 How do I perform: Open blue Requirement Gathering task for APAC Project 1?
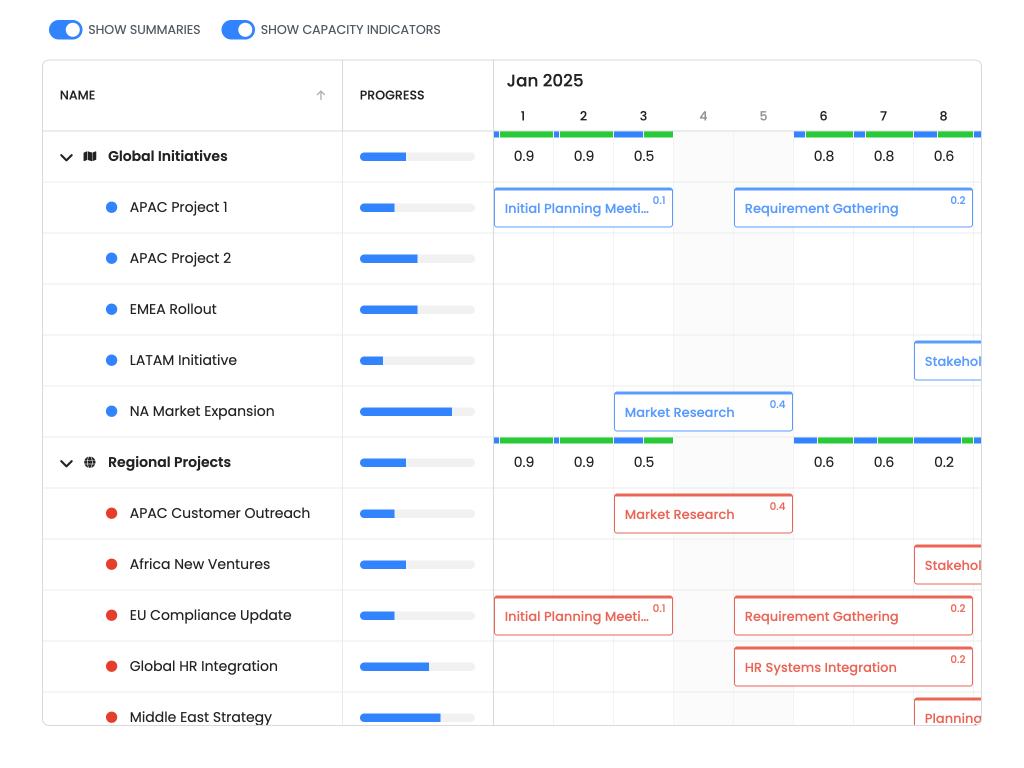853,208
